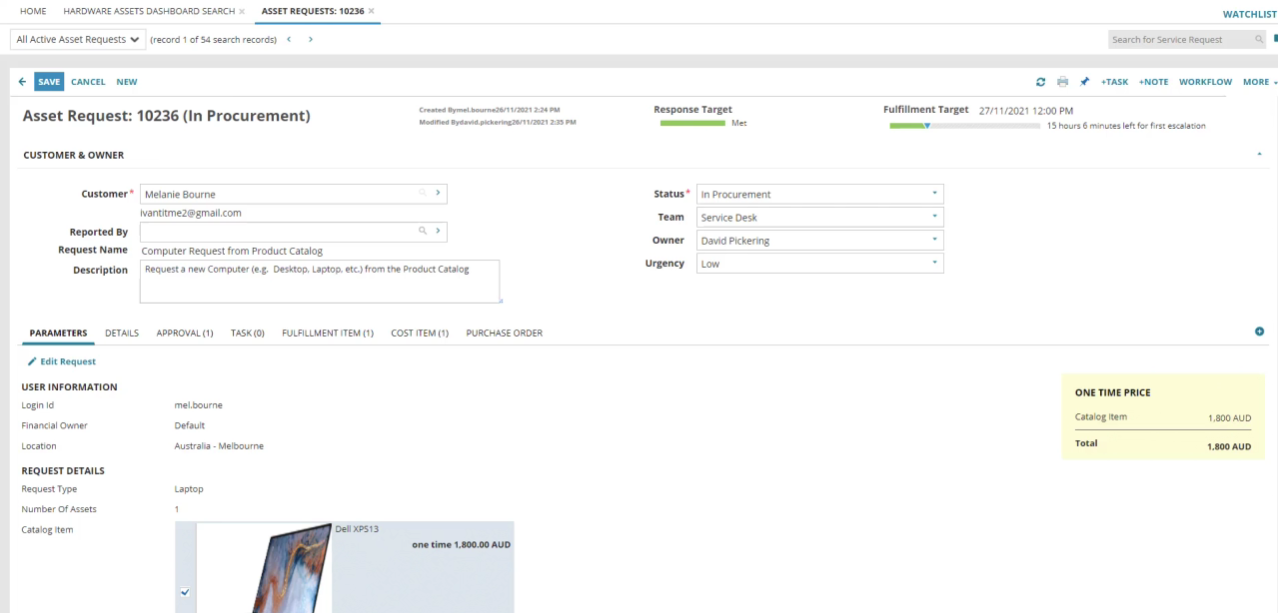
Task: Collapse the Customer & Owner section
Action: click(1259, 155)
